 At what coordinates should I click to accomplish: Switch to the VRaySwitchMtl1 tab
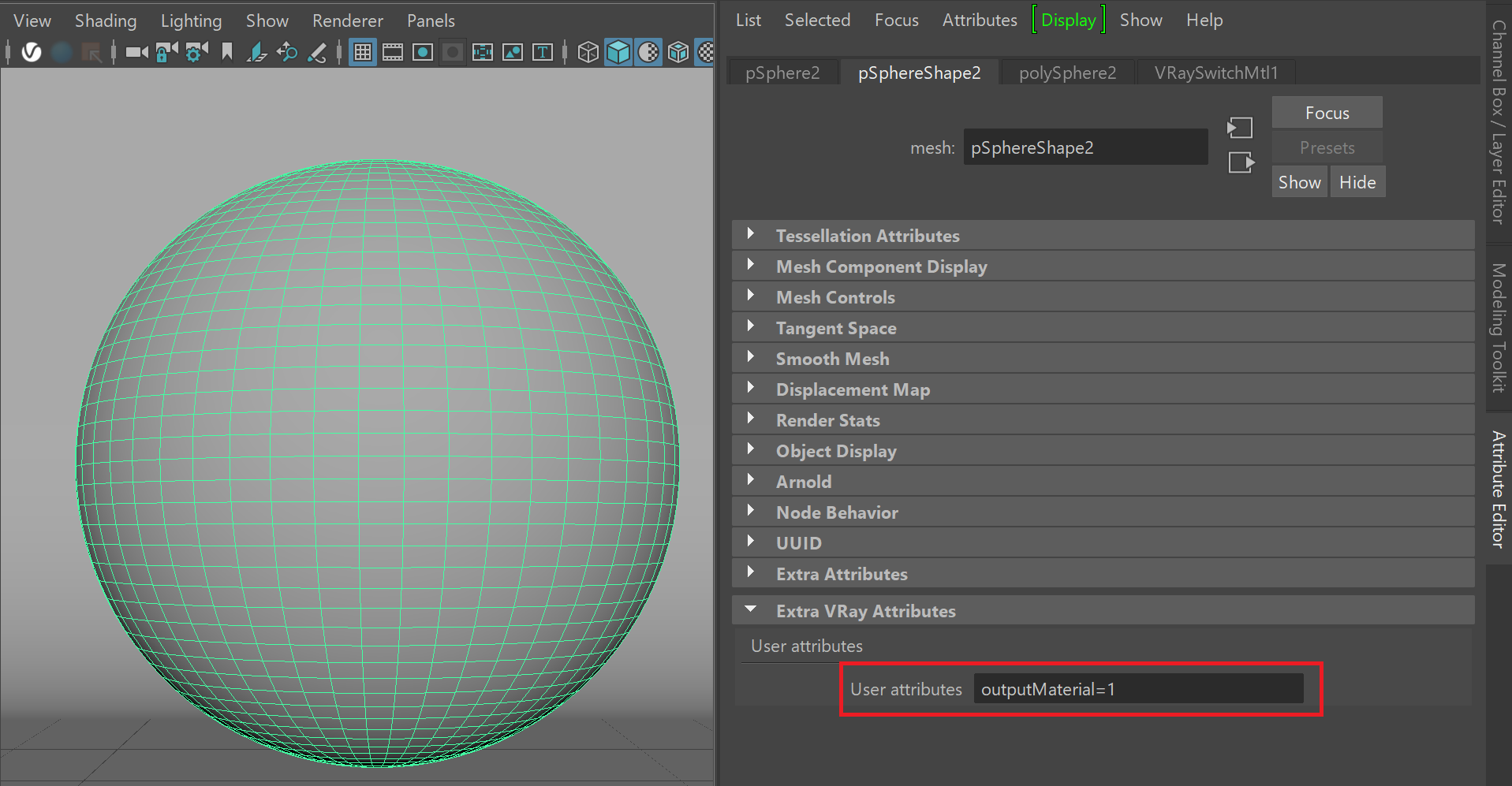(1216, 73)
